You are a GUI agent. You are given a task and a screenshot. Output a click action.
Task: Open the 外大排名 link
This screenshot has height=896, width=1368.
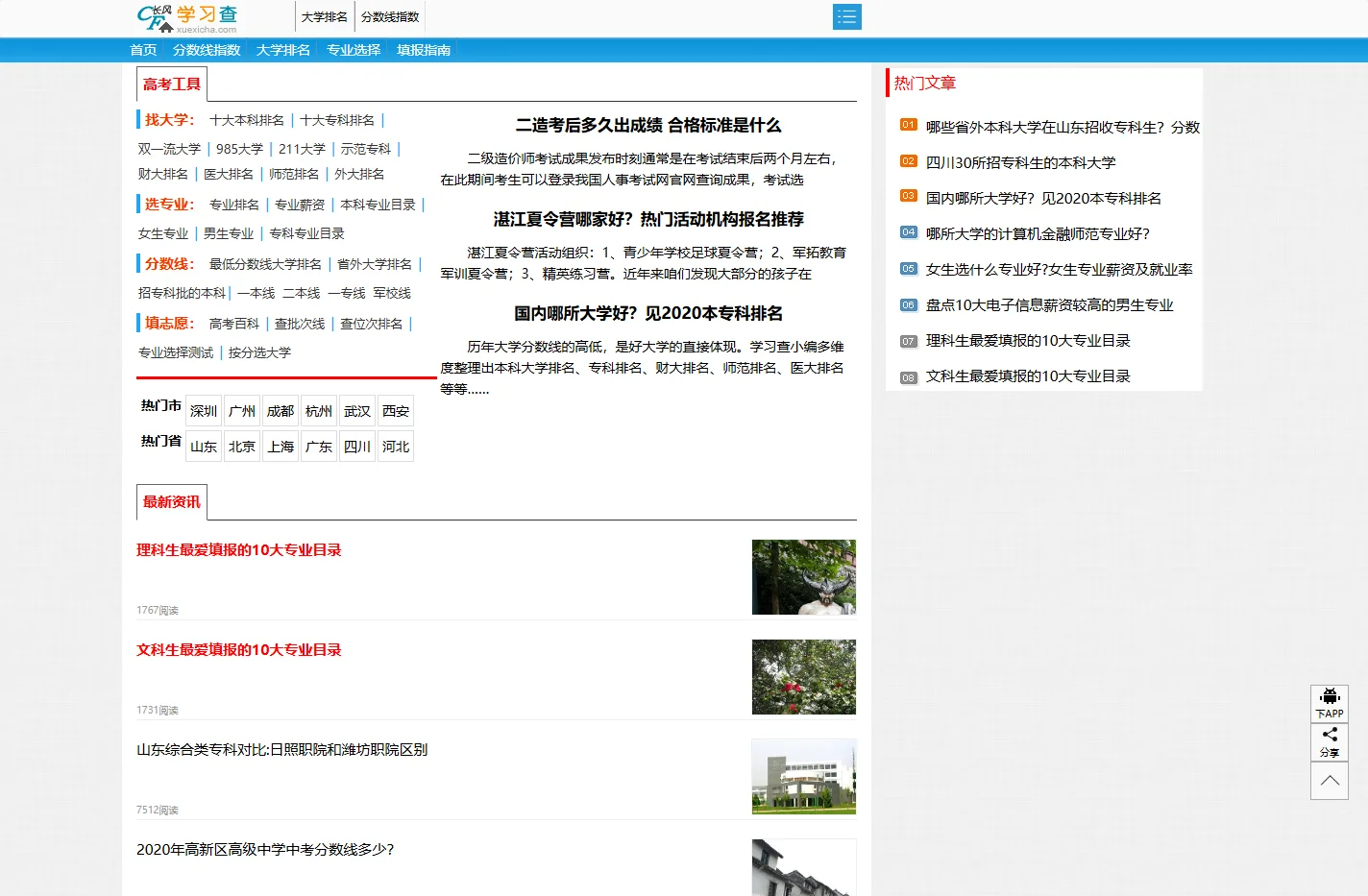pos(359,174)
